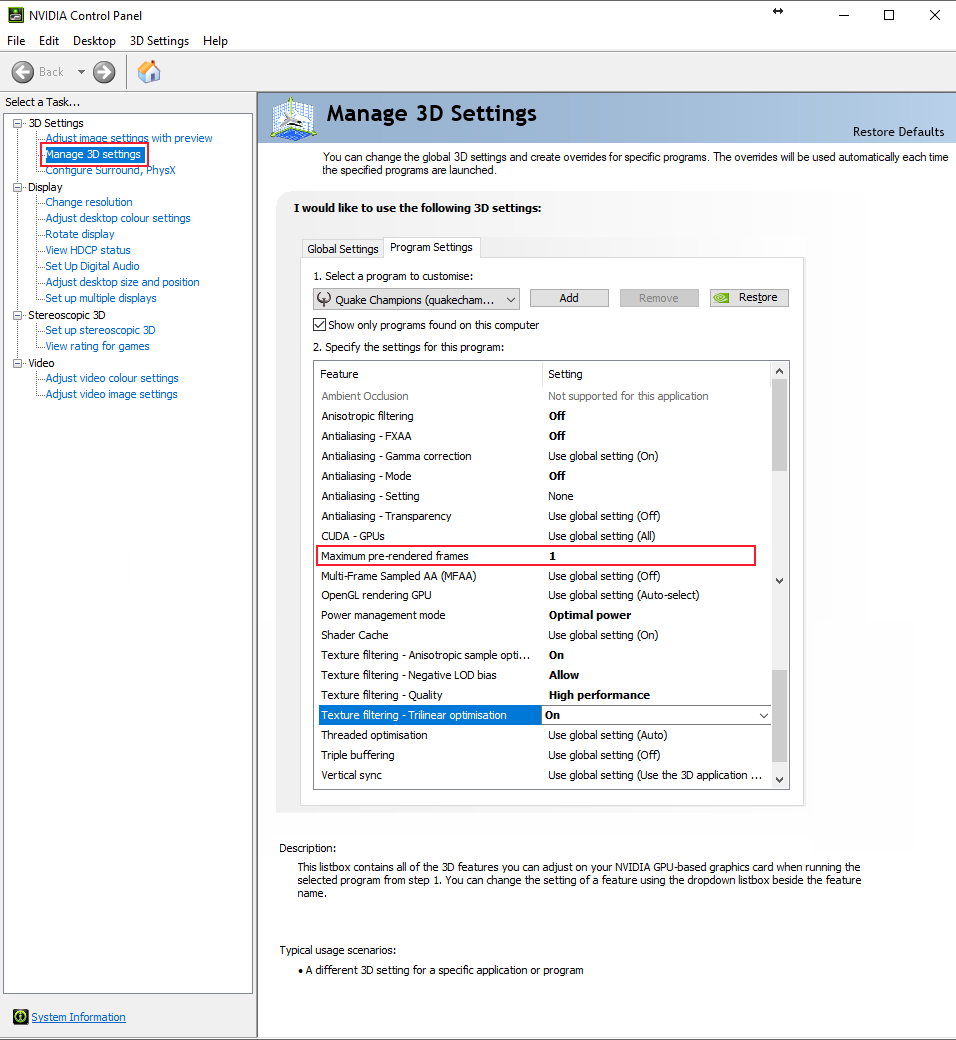The width and height of the screenshot is (956, 1040).
Task: Open Configure Surround, PhysX
Action: coord(110,170)
